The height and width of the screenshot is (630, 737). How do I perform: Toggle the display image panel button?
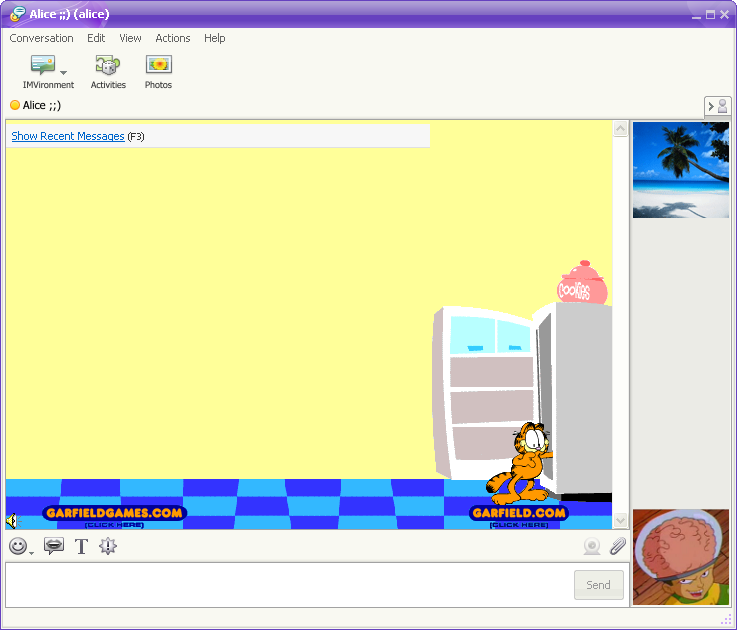tap(718, 106)
